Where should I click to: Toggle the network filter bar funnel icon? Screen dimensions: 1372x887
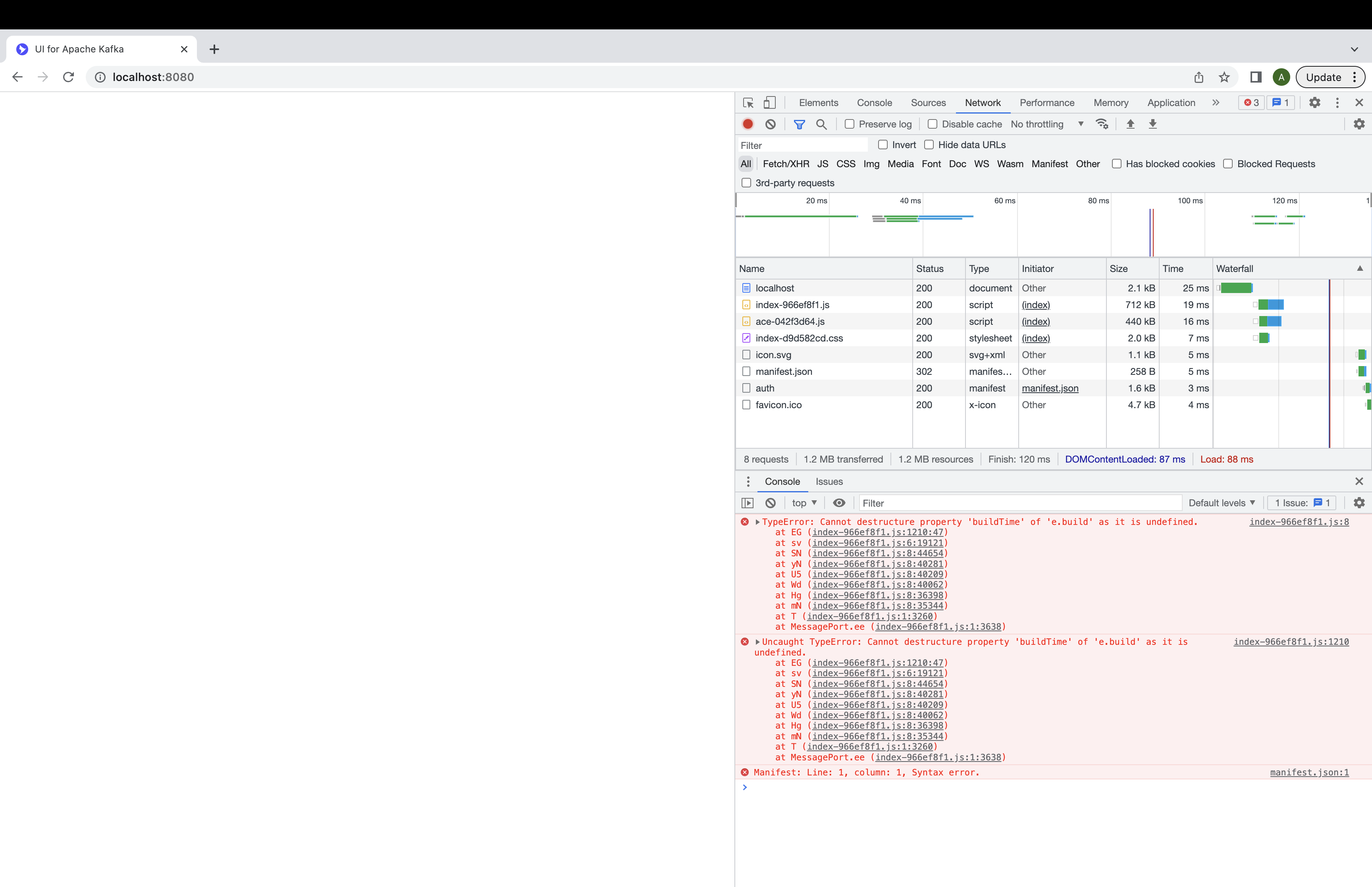coord(800,124)
